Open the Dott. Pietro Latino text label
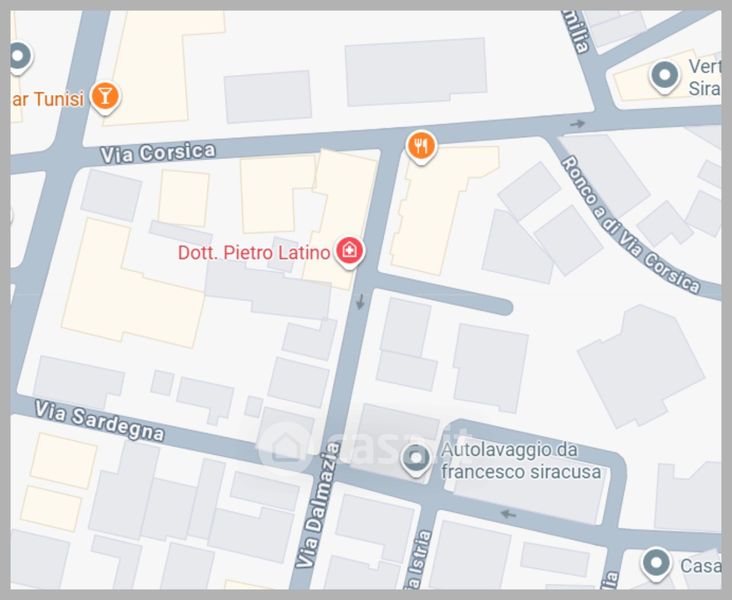The image size is (732, 600). (x=254, y=253)
